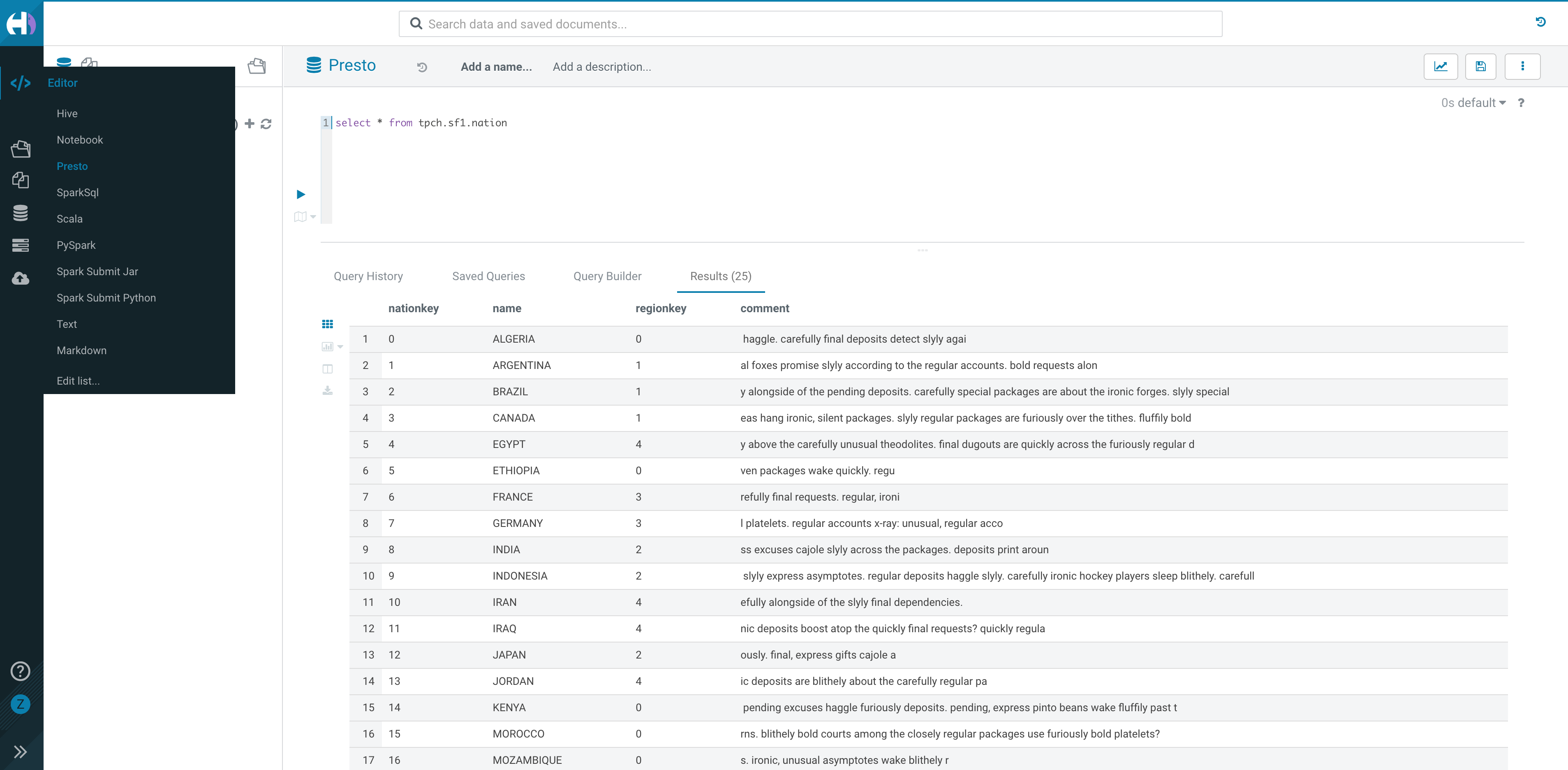The image size is (1568, 770).
Task: Run the query with play button
Action: pos(301,194)
